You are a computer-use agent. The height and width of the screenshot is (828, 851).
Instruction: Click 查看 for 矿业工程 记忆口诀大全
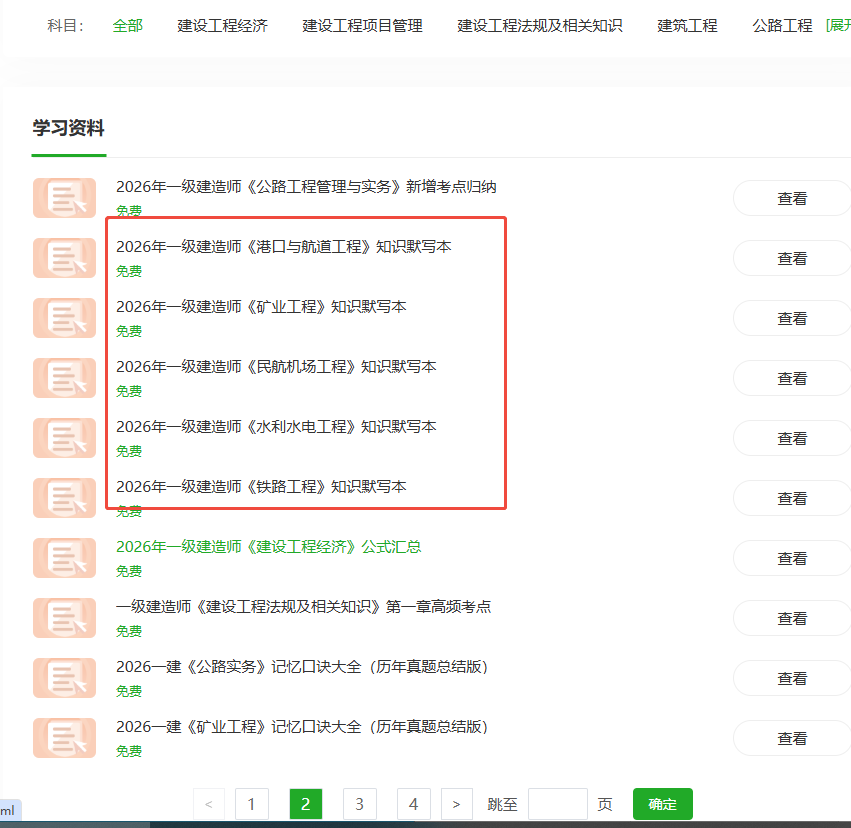792,738
